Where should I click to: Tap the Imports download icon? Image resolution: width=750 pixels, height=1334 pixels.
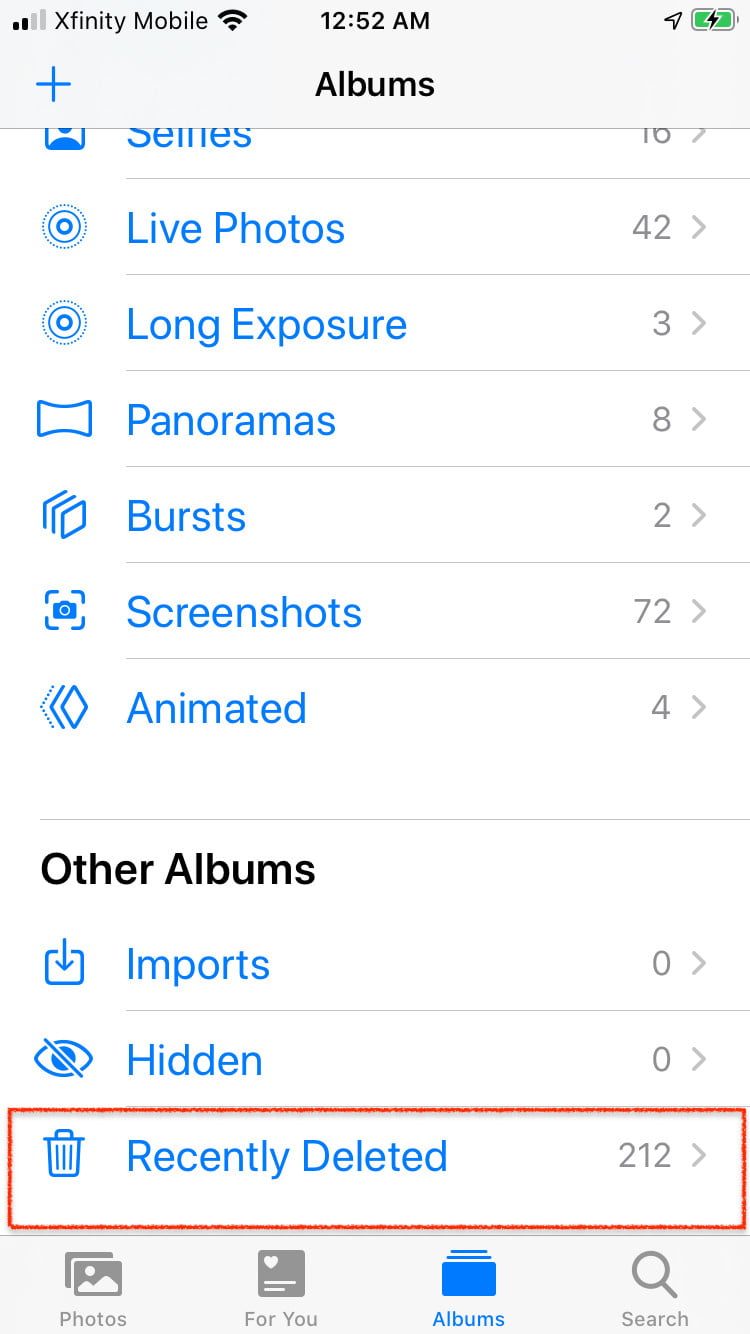(x=65, y=964)
